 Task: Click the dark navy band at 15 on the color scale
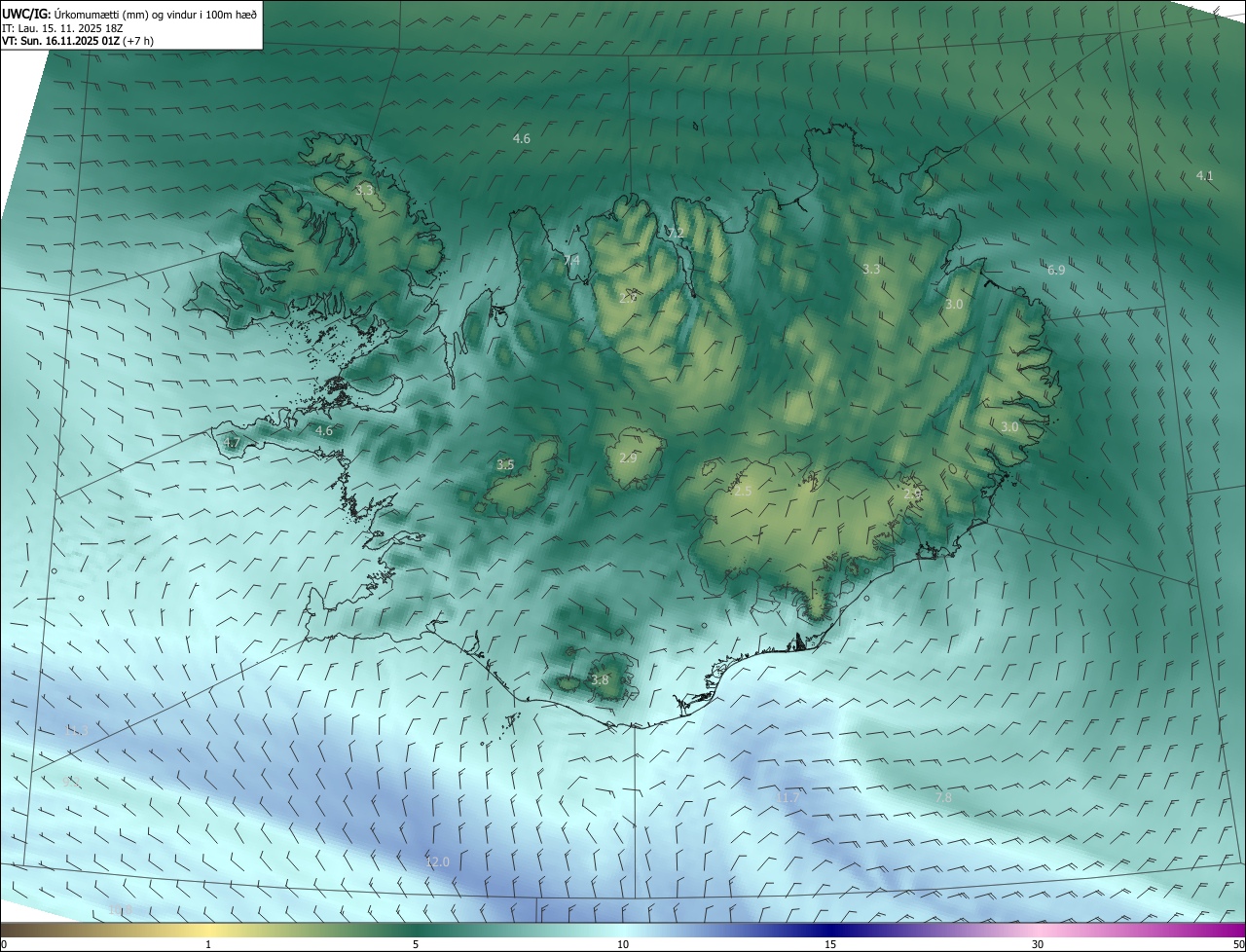[x=830, y=931]
